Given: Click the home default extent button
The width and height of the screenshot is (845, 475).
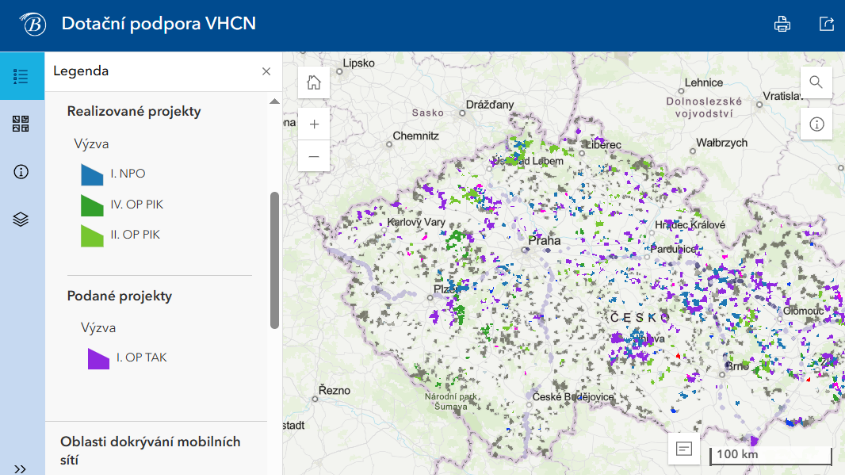Looking at the screenshot, I should coord(314,83).
